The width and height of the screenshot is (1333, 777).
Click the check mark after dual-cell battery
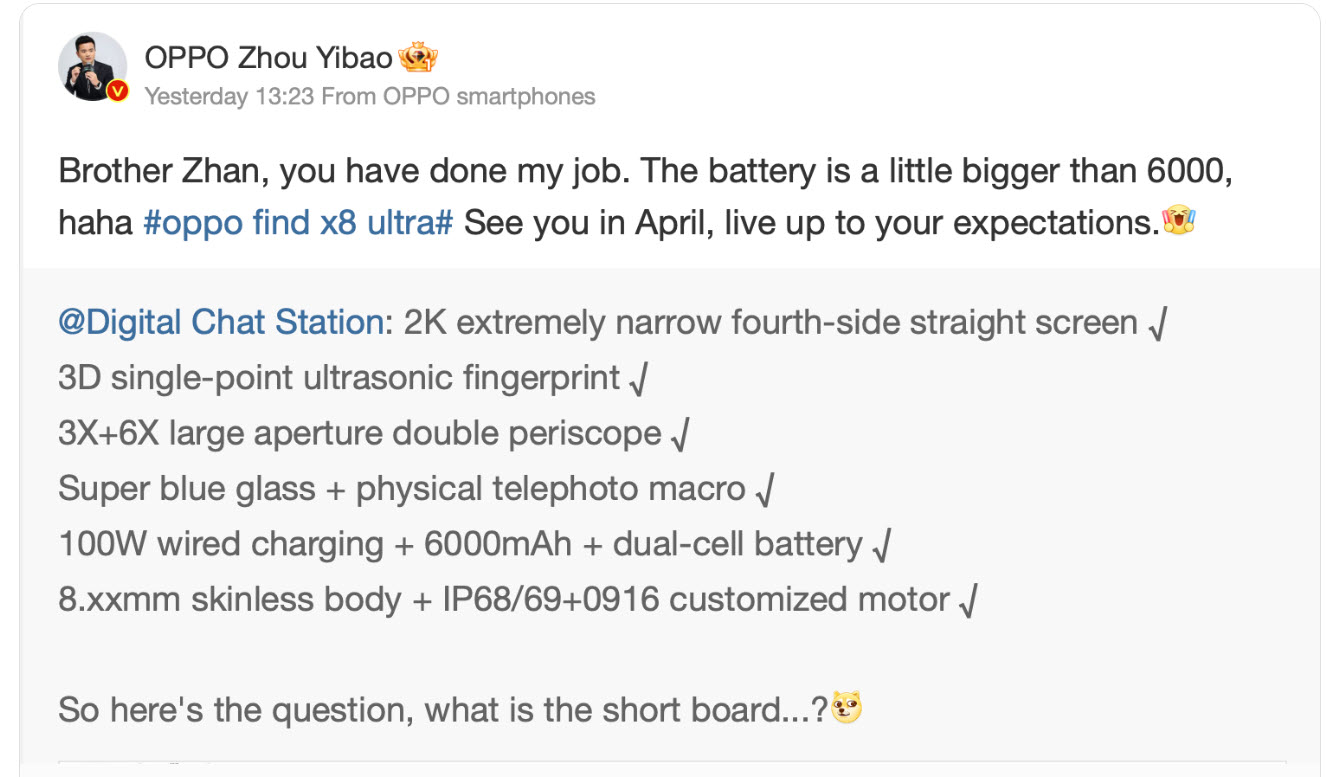click(x=881, y=546)
